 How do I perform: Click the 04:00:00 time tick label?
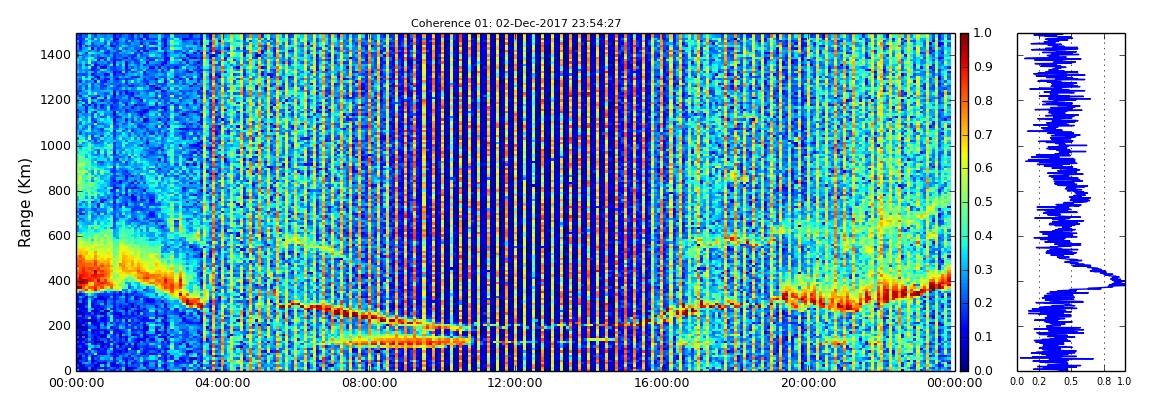(x=222, y=383)
